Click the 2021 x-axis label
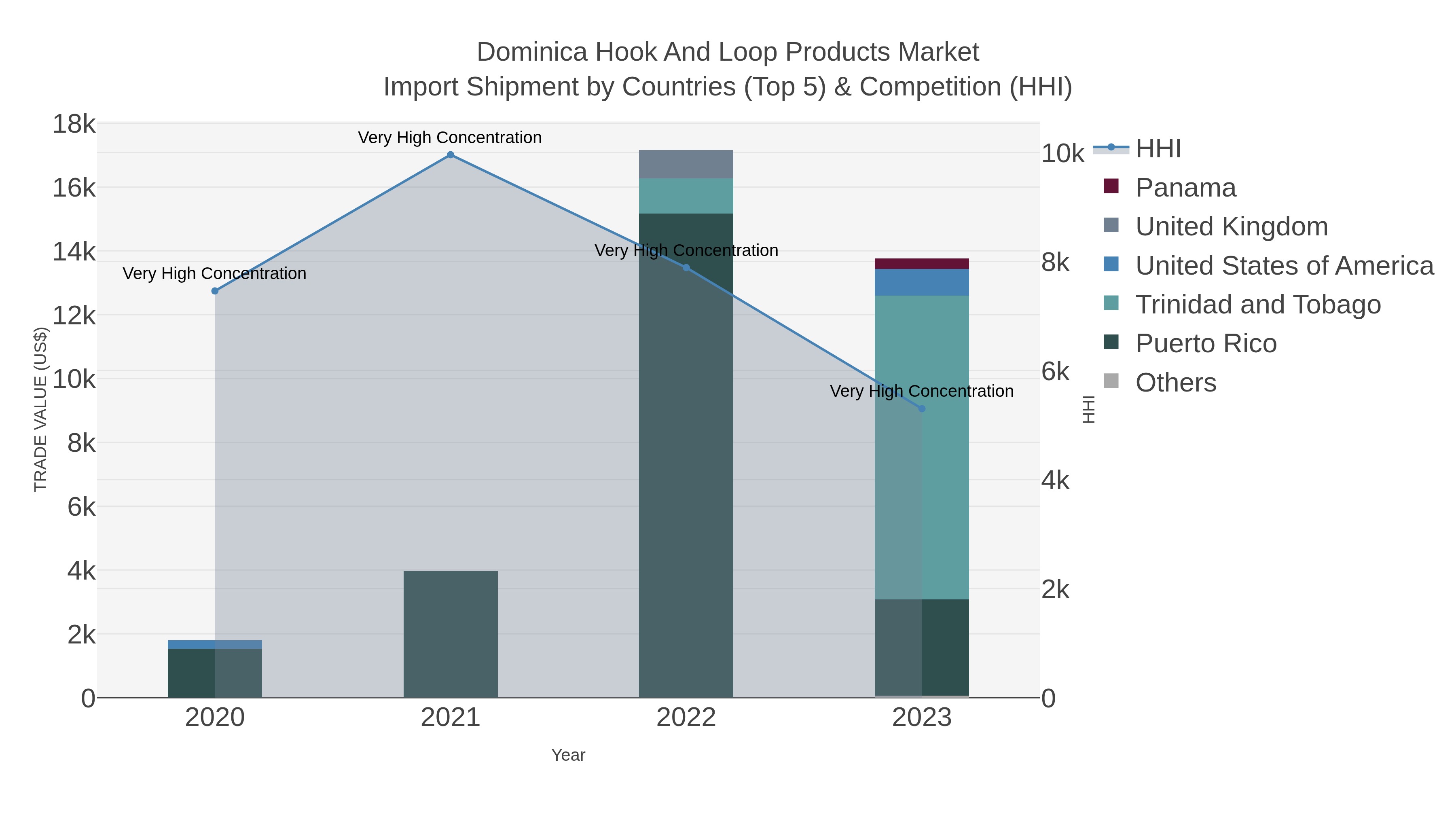This screenshot has height=819, width=1456. click(451, 718)
